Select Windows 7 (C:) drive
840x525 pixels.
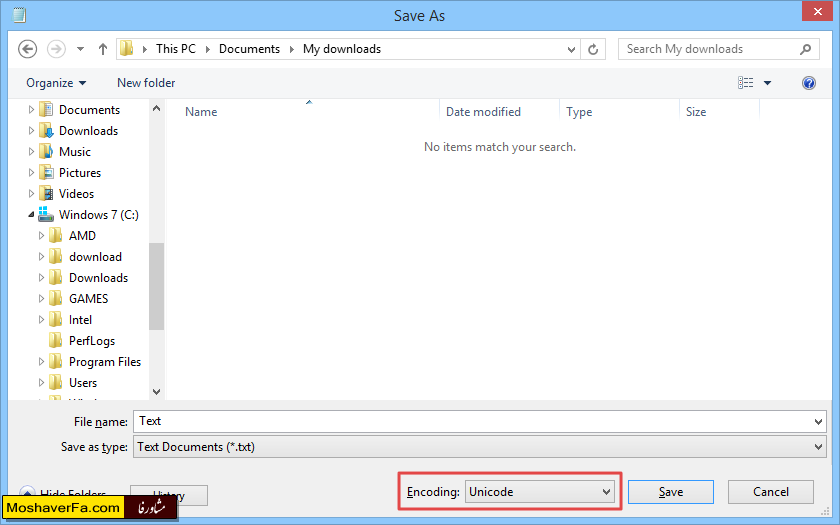click(98, 215)
